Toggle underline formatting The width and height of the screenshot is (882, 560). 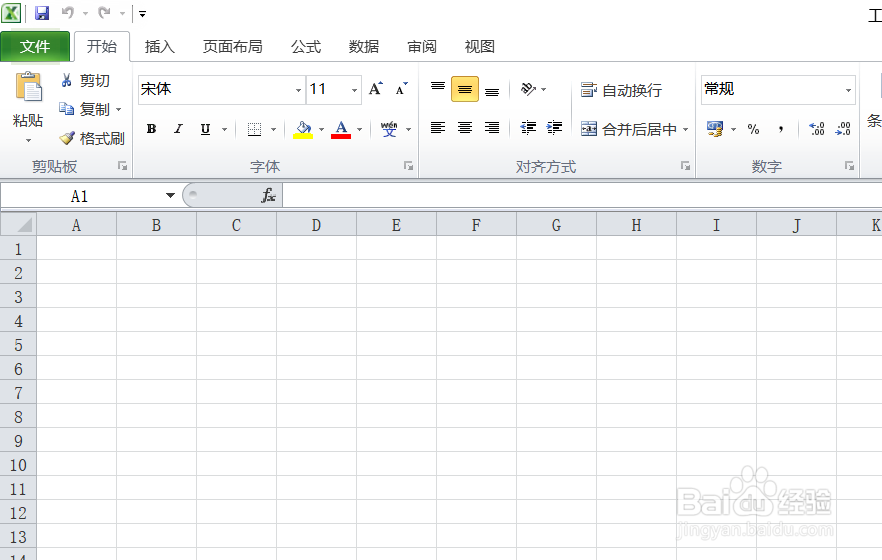coord(205,129)
